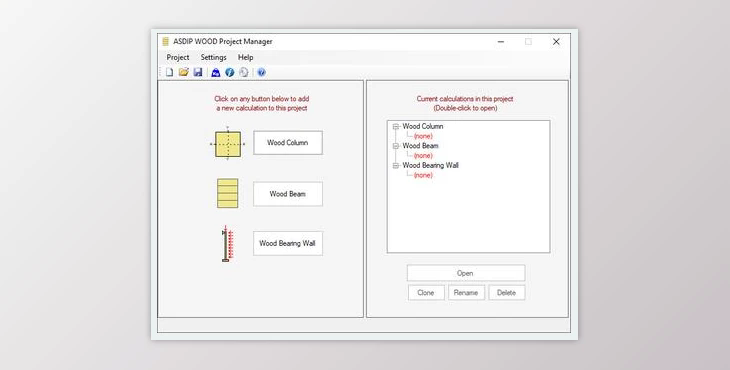
Task: Click the Clone button
Action: click(426, 293)
